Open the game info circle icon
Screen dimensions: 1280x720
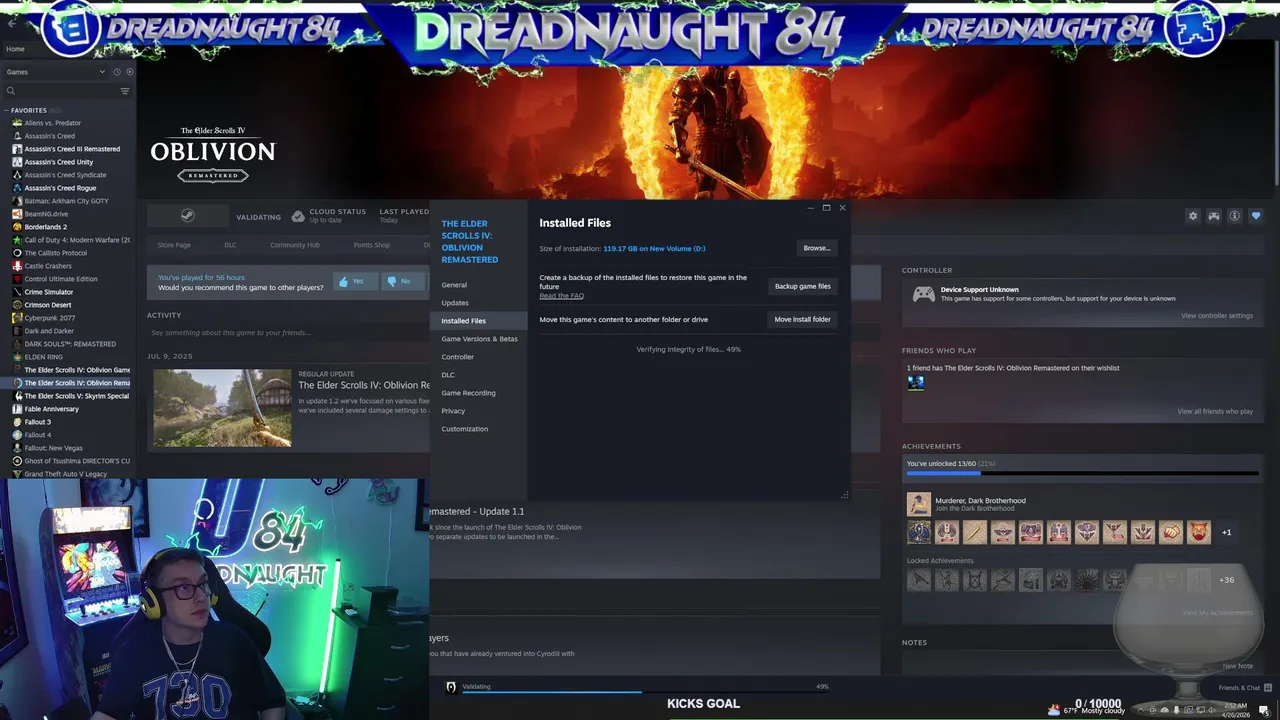(1235, 216)
